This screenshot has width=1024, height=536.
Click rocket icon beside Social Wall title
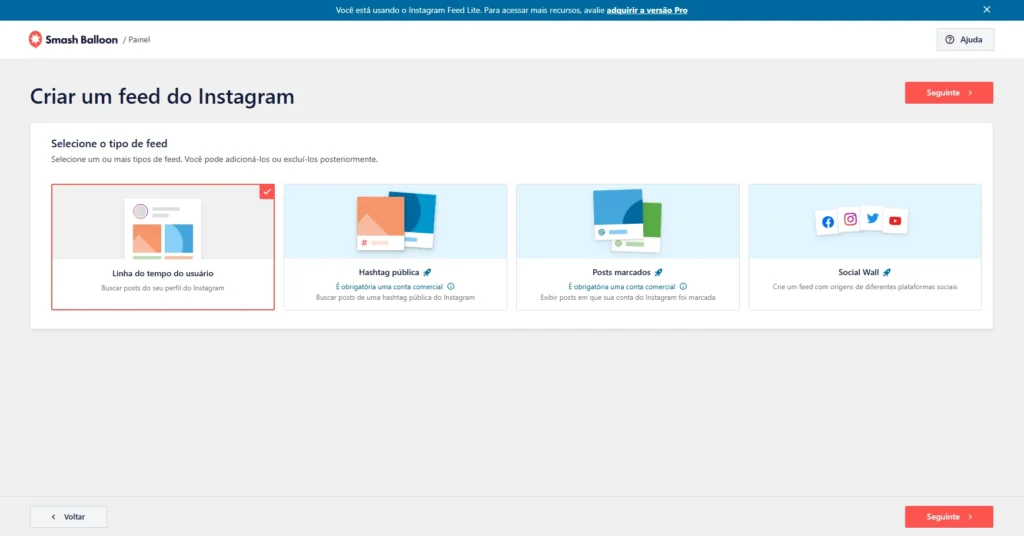[886, 272]
